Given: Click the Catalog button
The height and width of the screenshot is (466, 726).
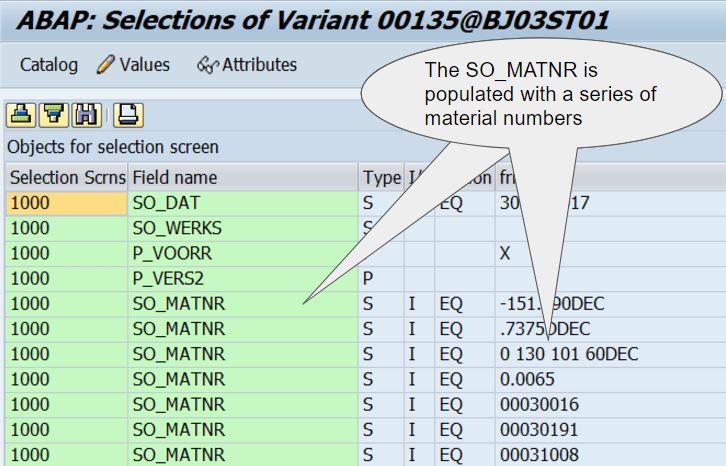Looking at the screenshot, I should click(49, 65).
